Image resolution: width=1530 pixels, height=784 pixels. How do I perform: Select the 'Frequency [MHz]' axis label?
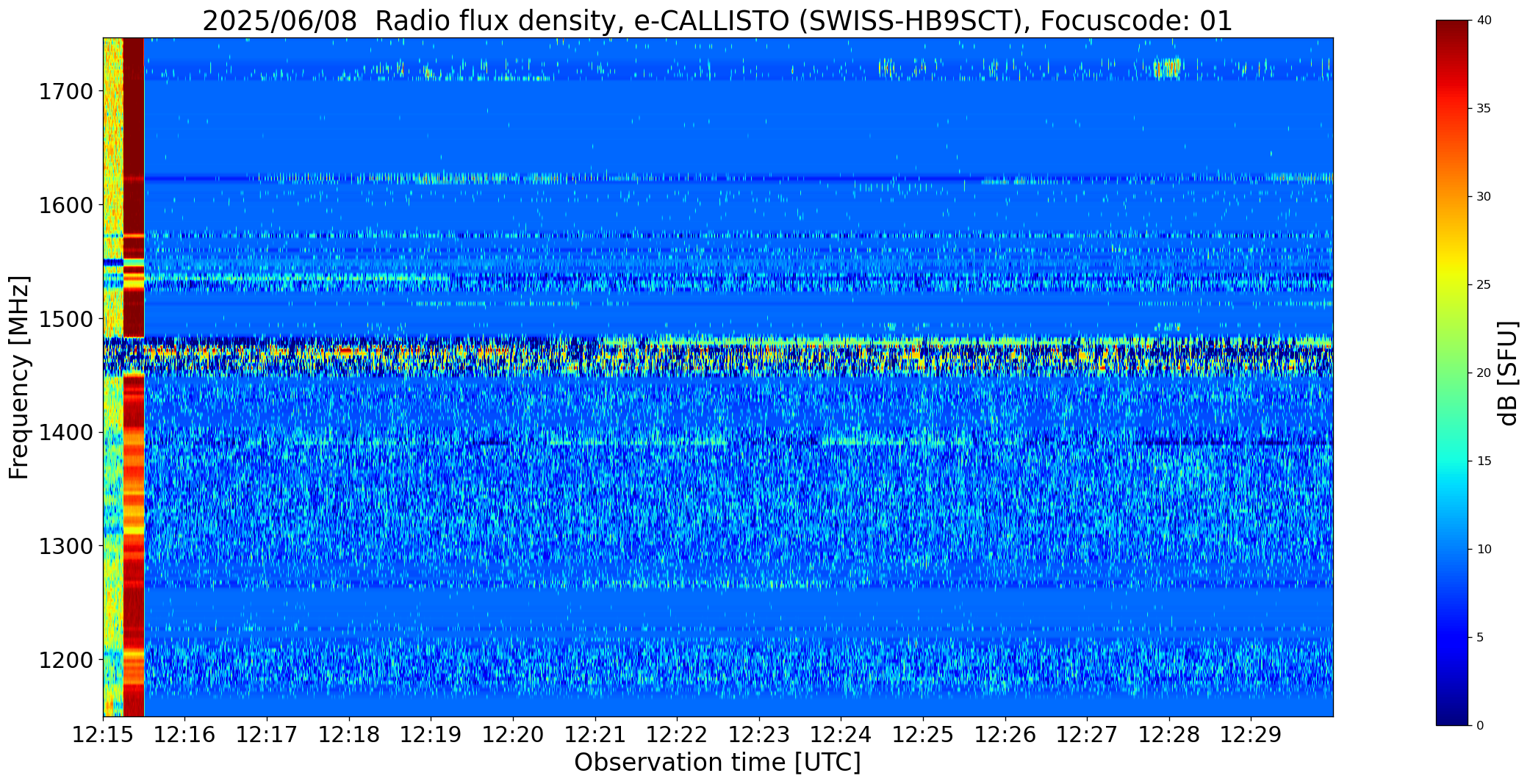coord(19,377)
